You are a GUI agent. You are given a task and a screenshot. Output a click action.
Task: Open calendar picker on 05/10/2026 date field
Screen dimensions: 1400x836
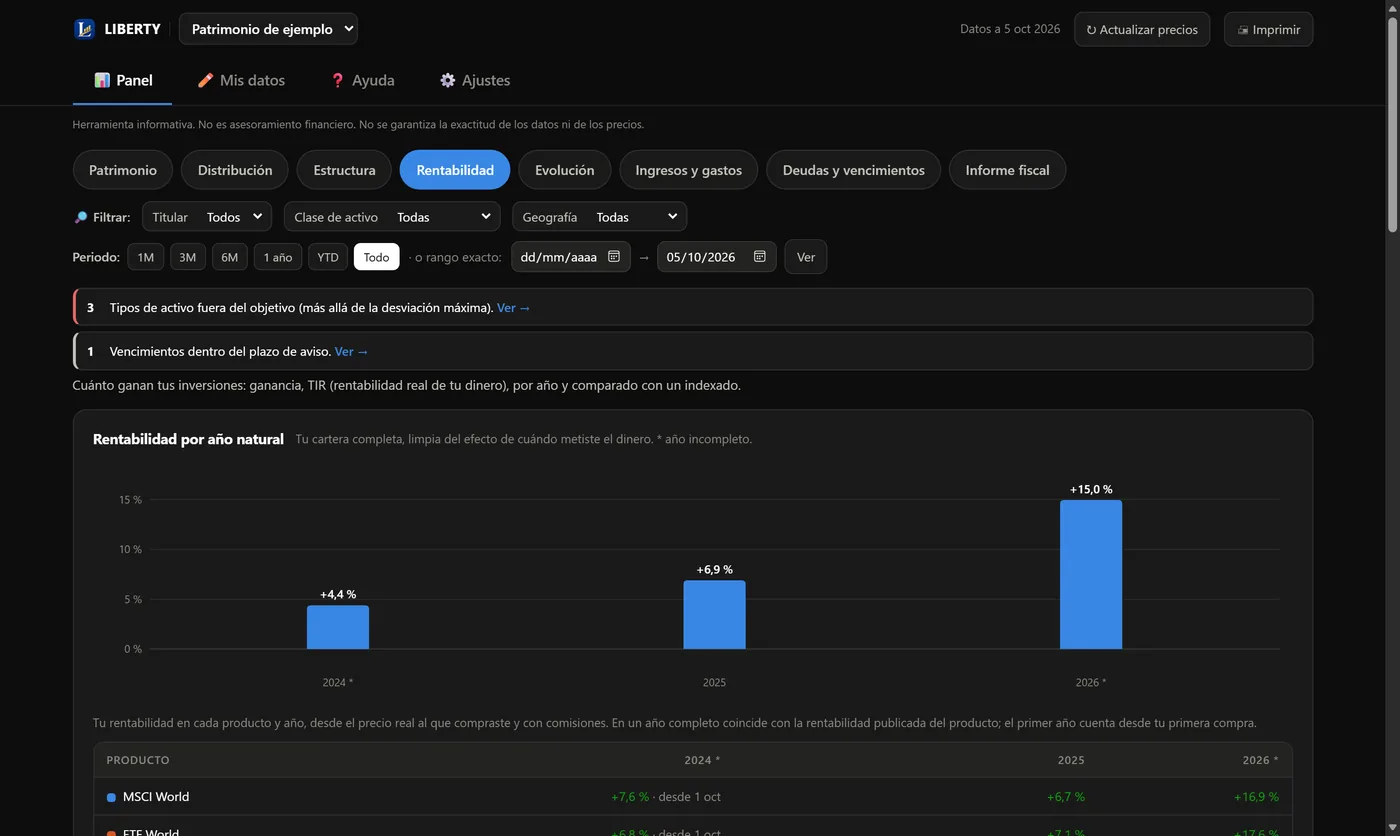point(759,257)
